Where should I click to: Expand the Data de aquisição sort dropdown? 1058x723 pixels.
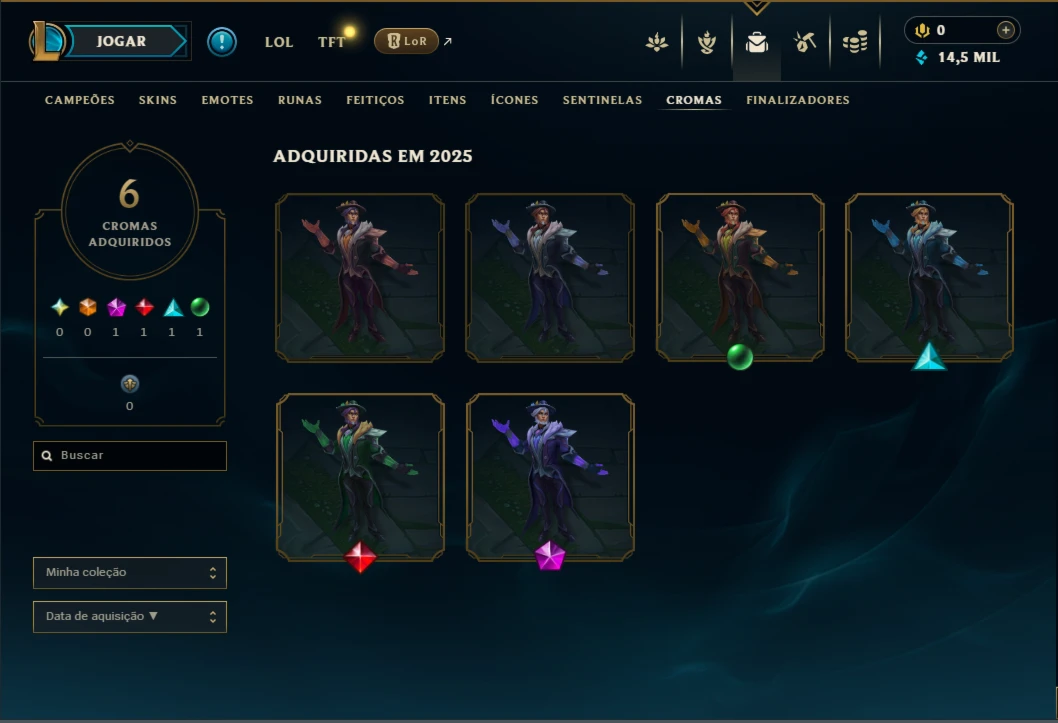tap(130, 616)
